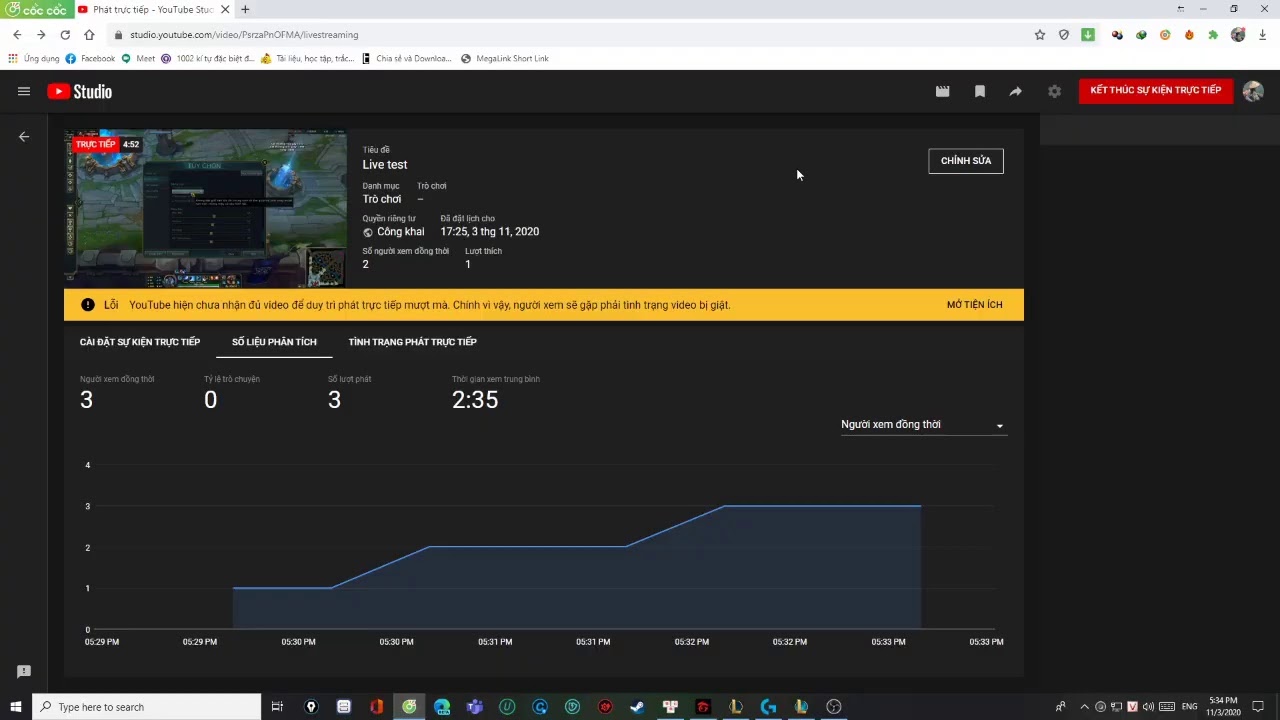Reload the page in browser

tap(65, 35)
